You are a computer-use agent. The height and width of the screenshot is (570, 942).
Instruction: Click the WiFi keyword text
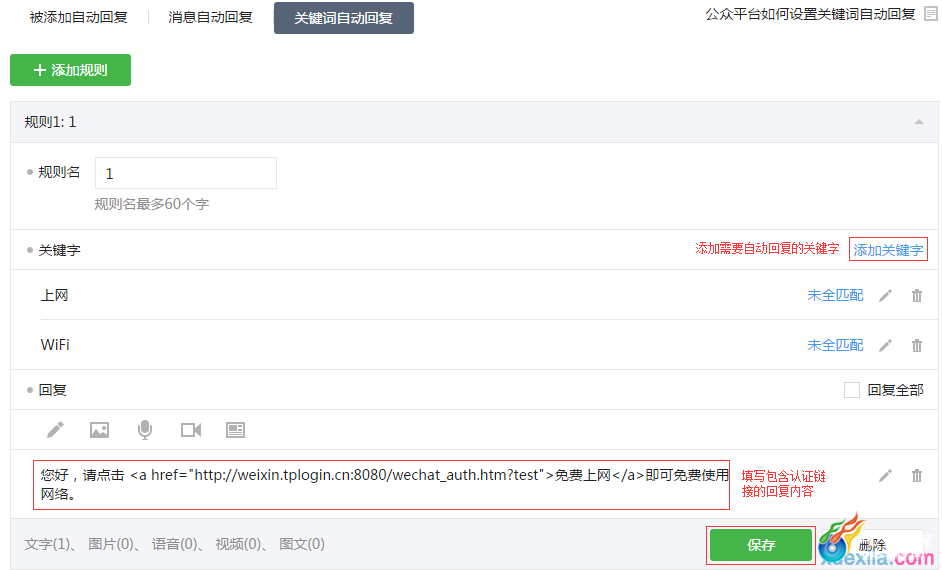(55, 345)
